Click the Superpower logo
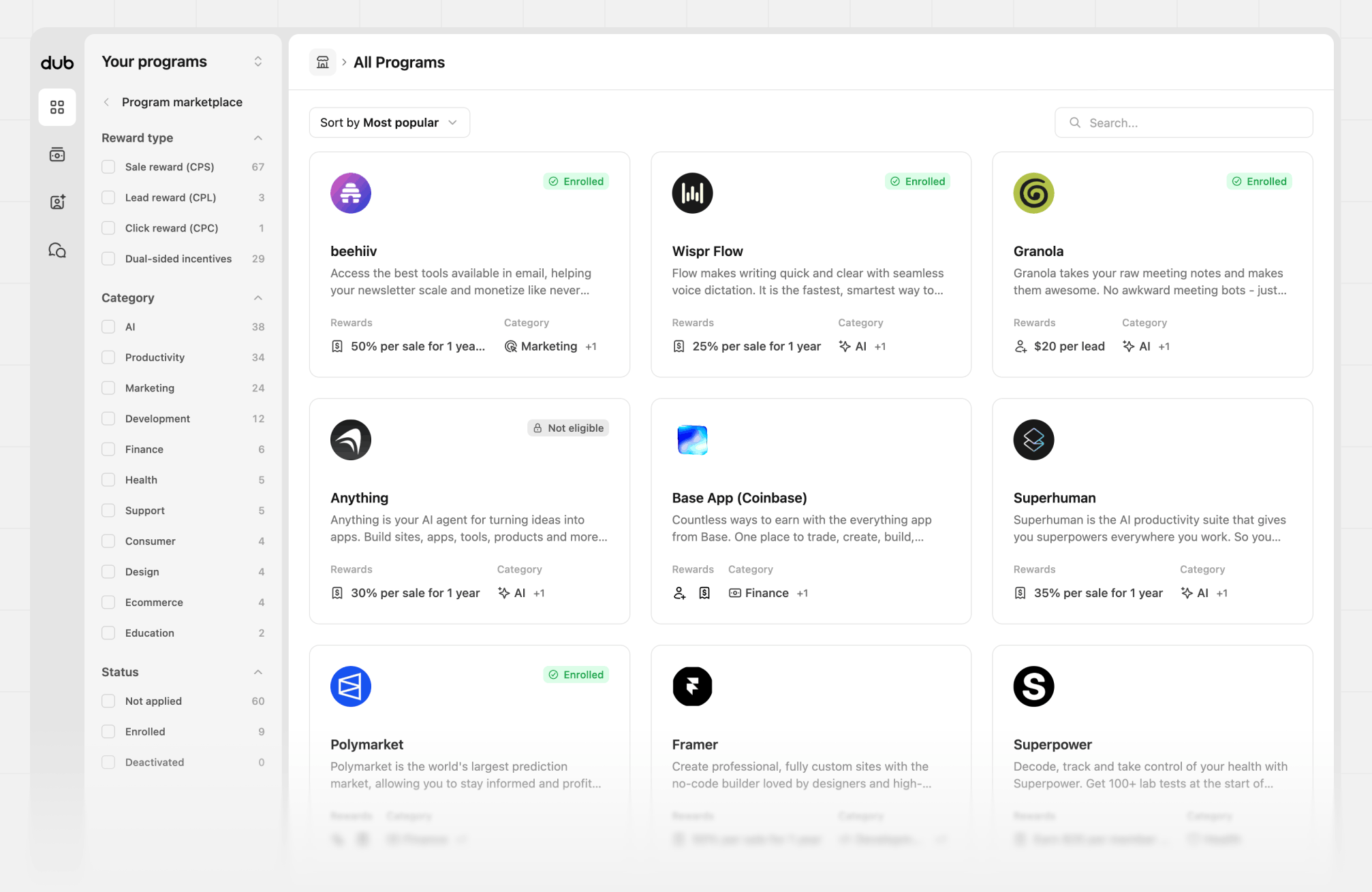The height and width of the screenshot is (892, 1372). (x=1033, y=686)
